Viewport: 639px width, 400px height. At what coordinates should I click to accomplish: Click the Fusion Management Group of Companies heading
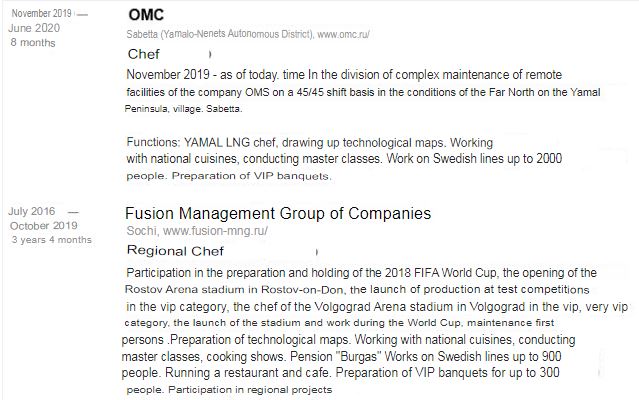point(278,213)
